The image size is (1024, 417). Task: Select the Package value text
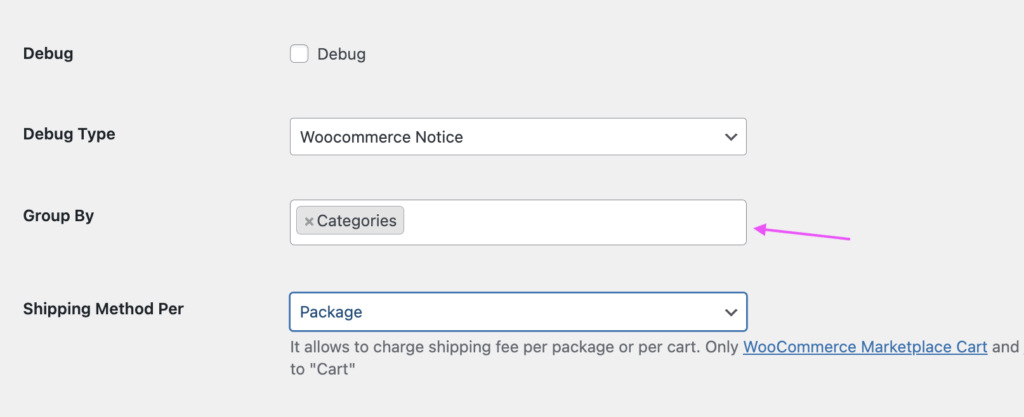[x=331, y=312]
